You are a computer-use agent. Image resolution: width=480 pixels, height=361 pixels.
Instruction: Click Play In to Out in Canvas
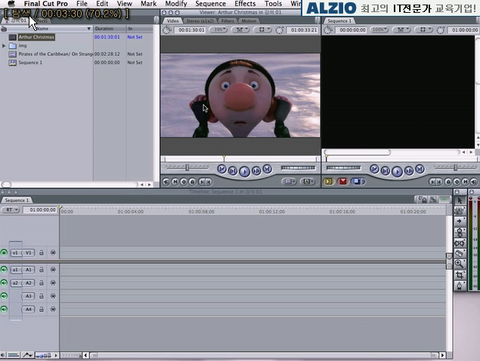[x=385, y=171]
